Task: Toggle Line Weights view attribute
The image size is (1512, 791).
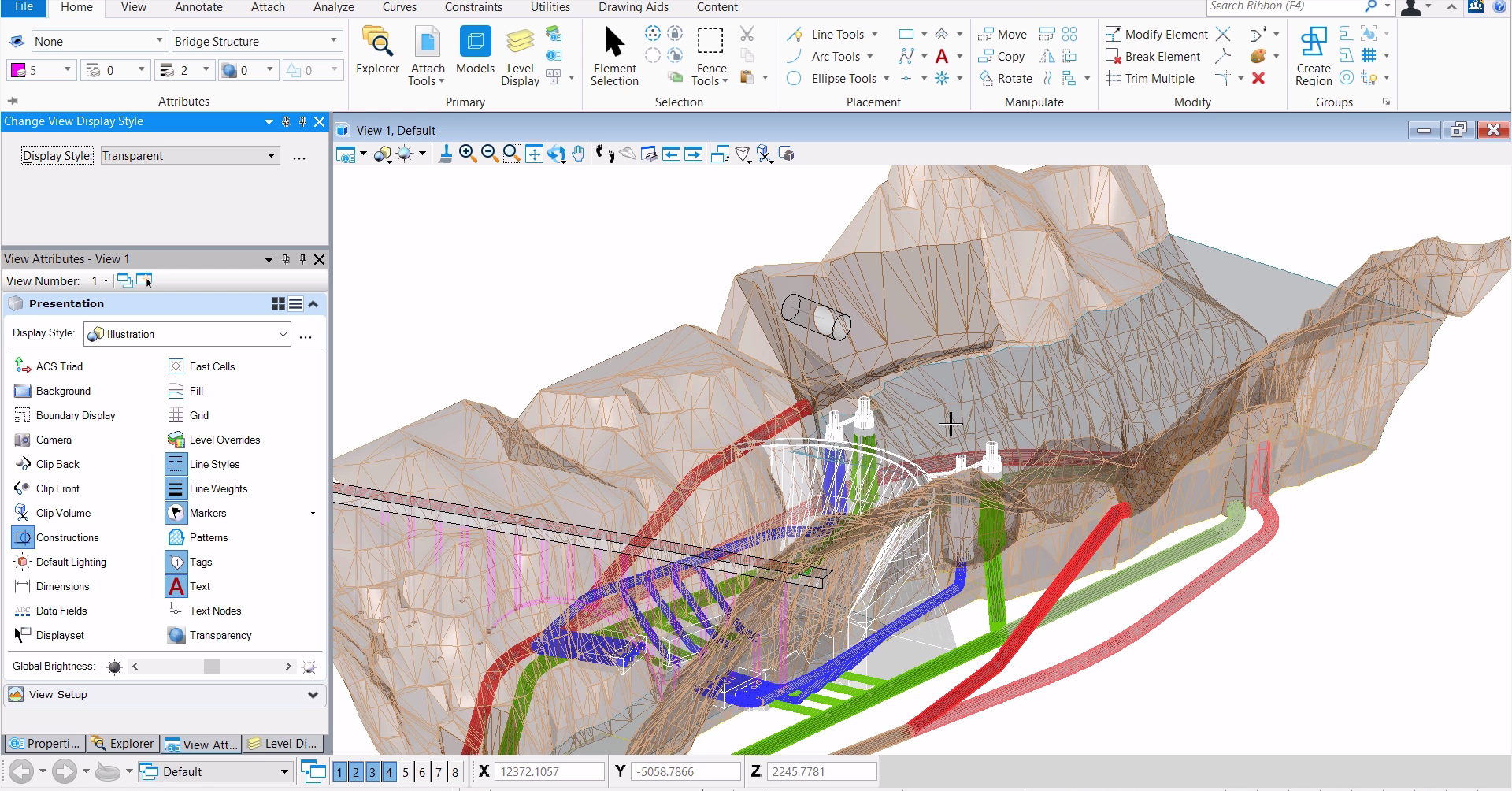Action: coord(176,489)
